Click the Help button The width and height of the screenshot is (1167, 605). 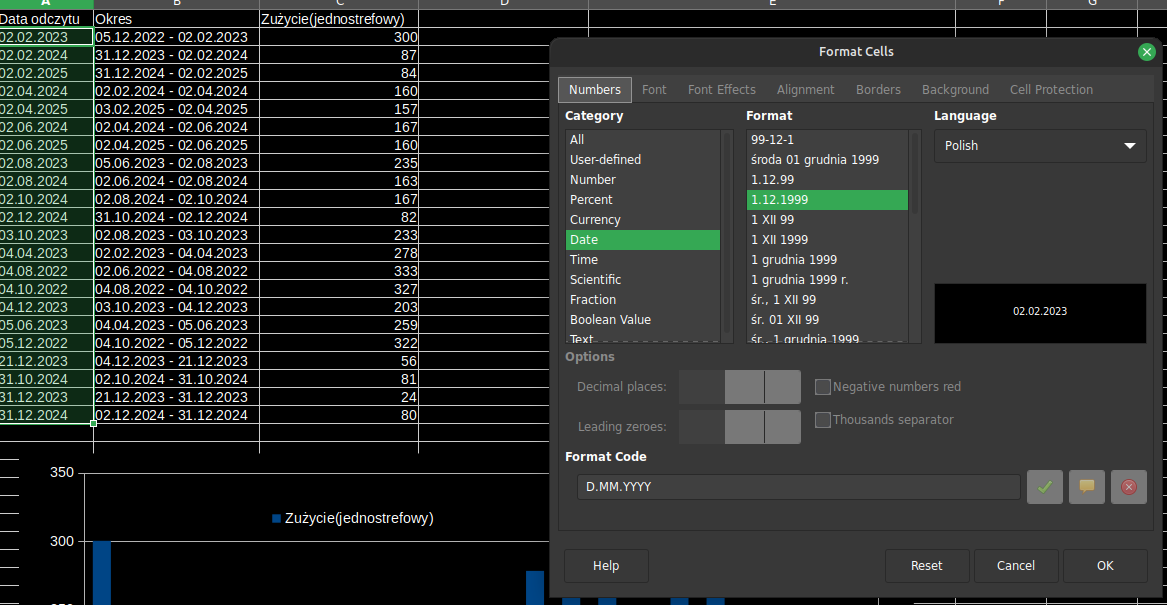pos(606,565)
